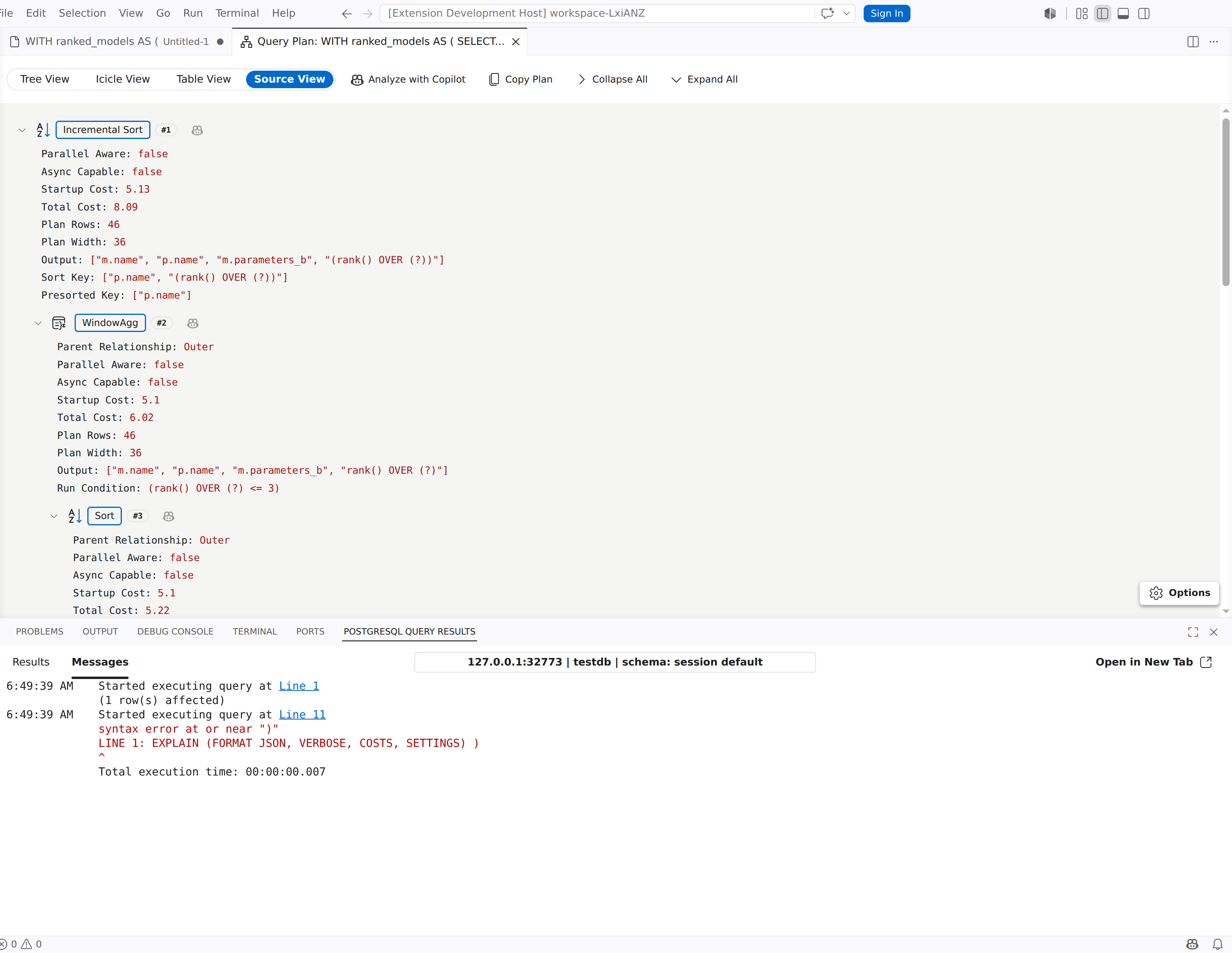Click the Copilot status bar icon

(x=1193, y=945)
